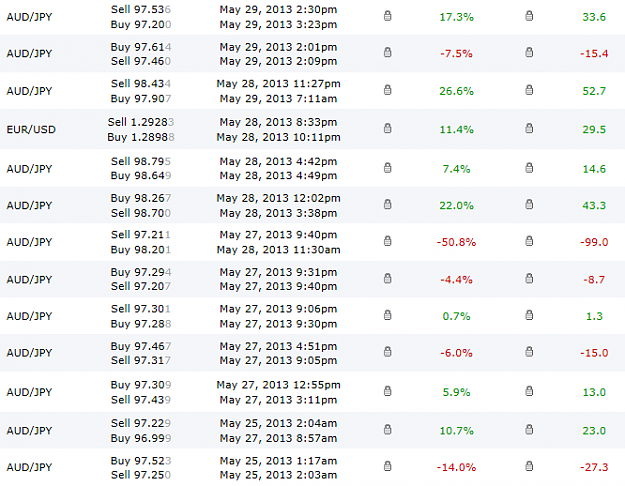Click the lock icon next to 29.5 pips

point(529,128)
